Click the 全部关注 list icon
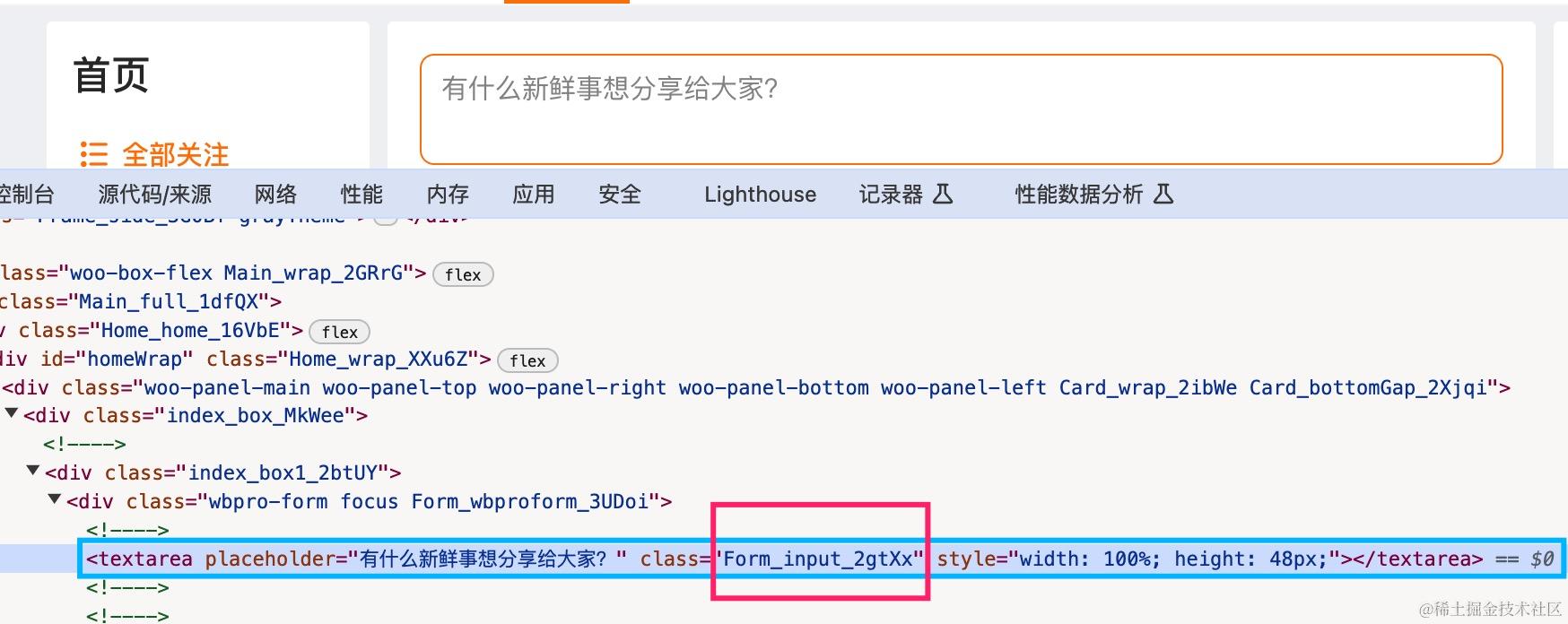1568x624 pixels. (93, 154)
